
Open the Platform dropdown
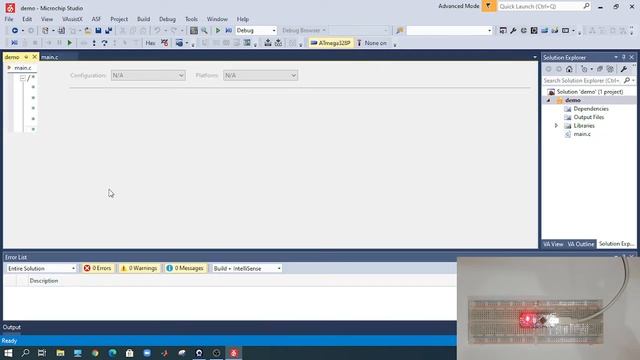(x=260, y=76)
